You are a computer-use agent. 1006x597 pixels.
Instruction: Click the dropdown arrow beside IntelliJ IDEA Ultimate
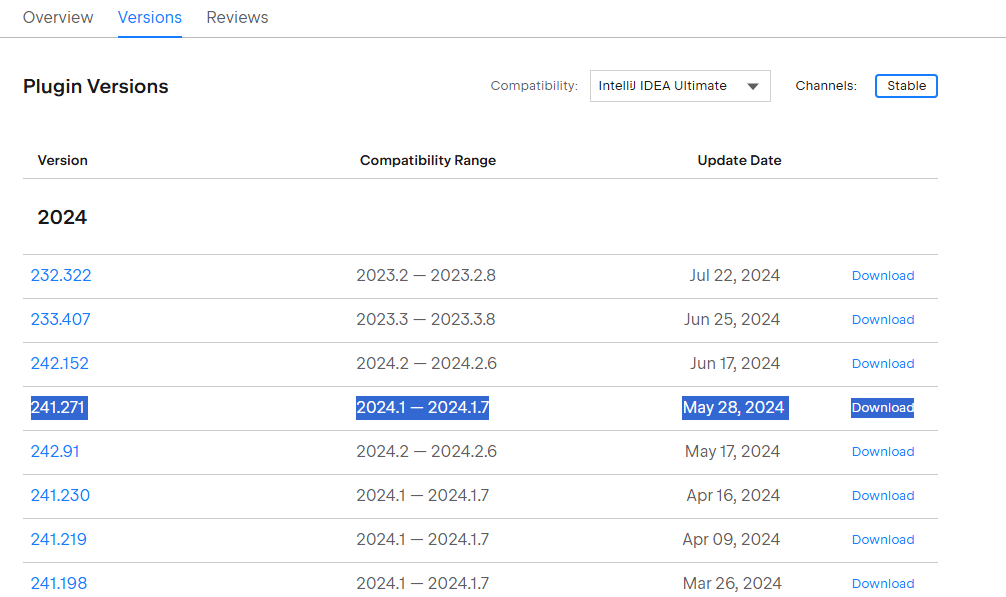tap(753, 87)
